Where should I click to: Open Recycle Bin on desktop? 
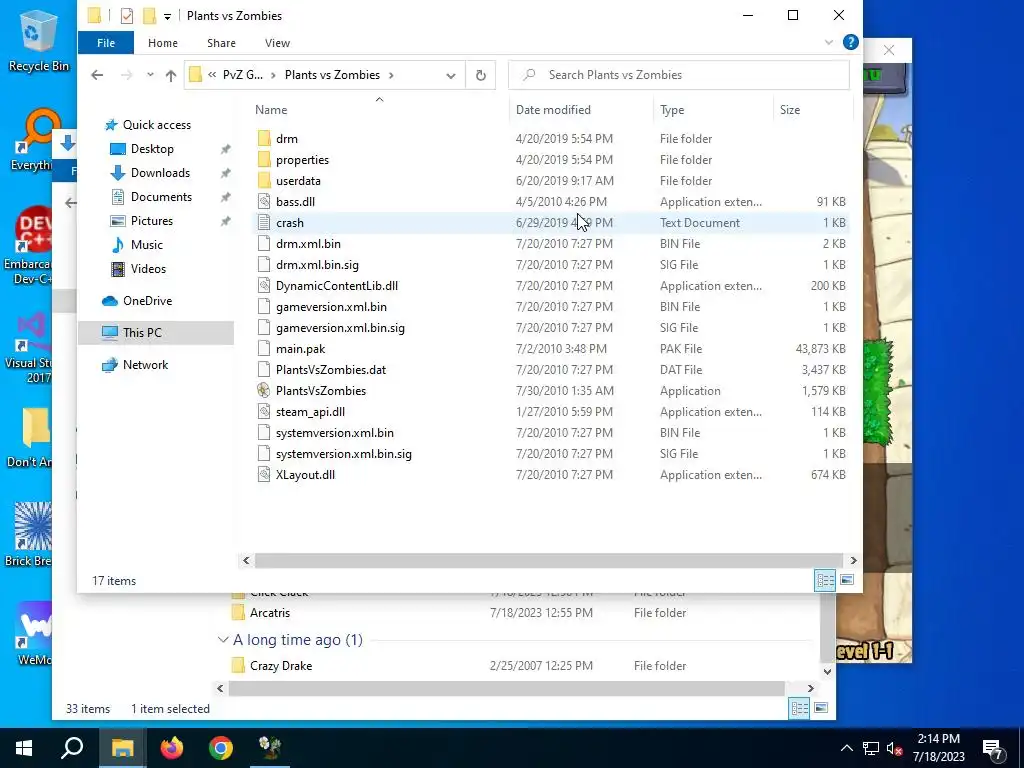(x=38, y=40)
